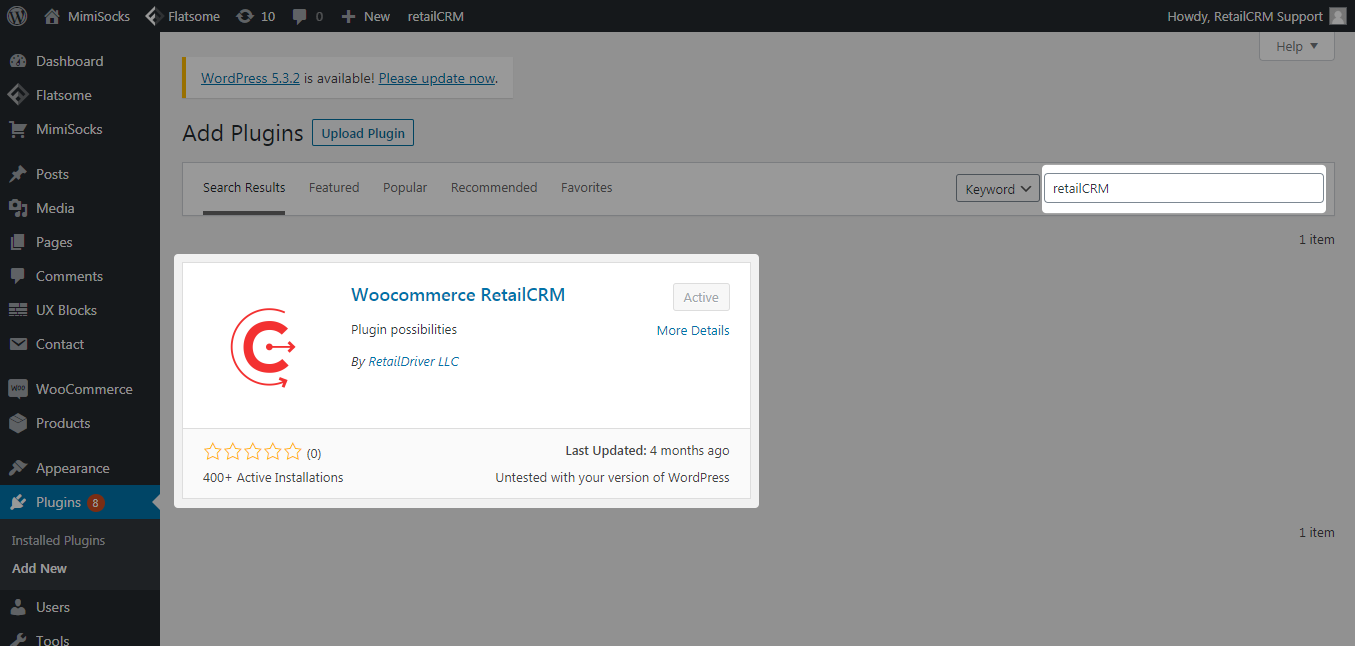Click the WordPress 5.3.2 link
Image resolution: width=1355 pixels, height=646 pixels.
point(250,78)
